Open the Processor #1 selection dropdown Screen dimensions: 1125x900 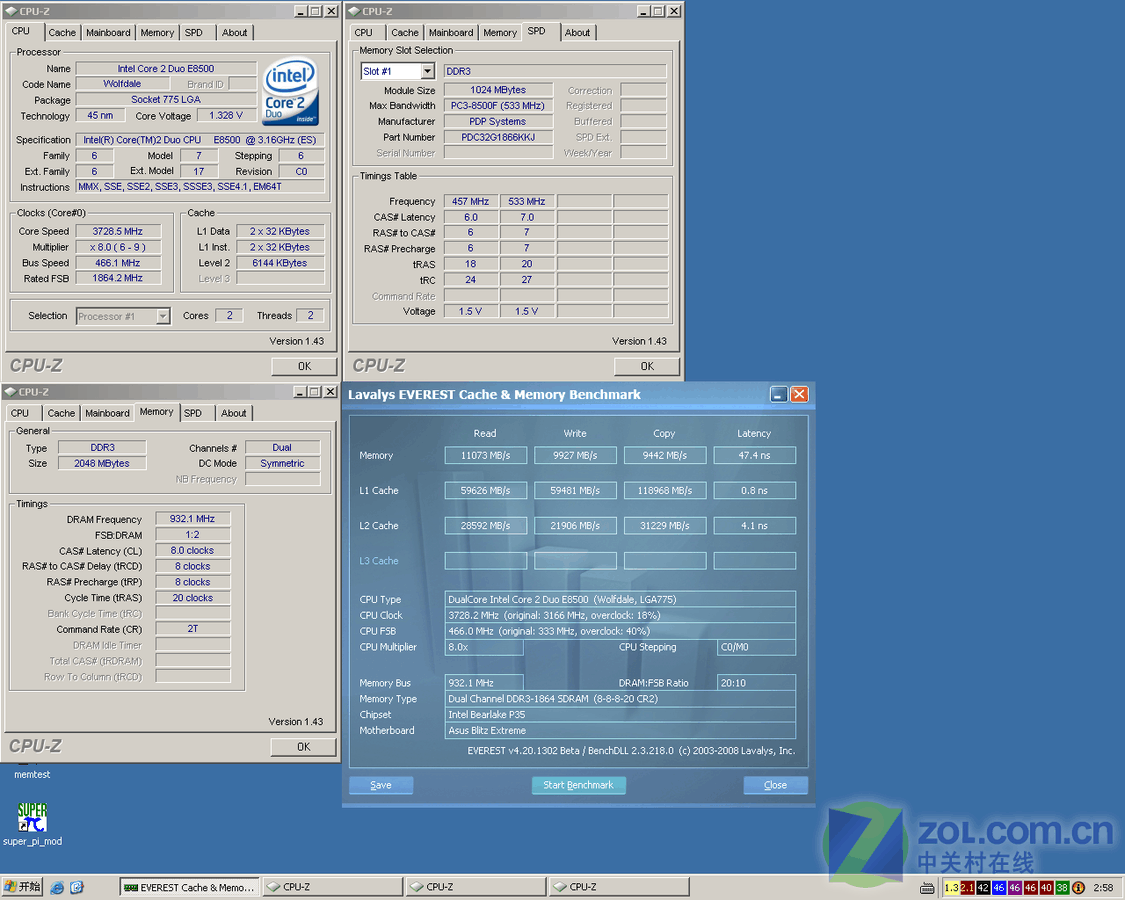click(x=163, y=317)
